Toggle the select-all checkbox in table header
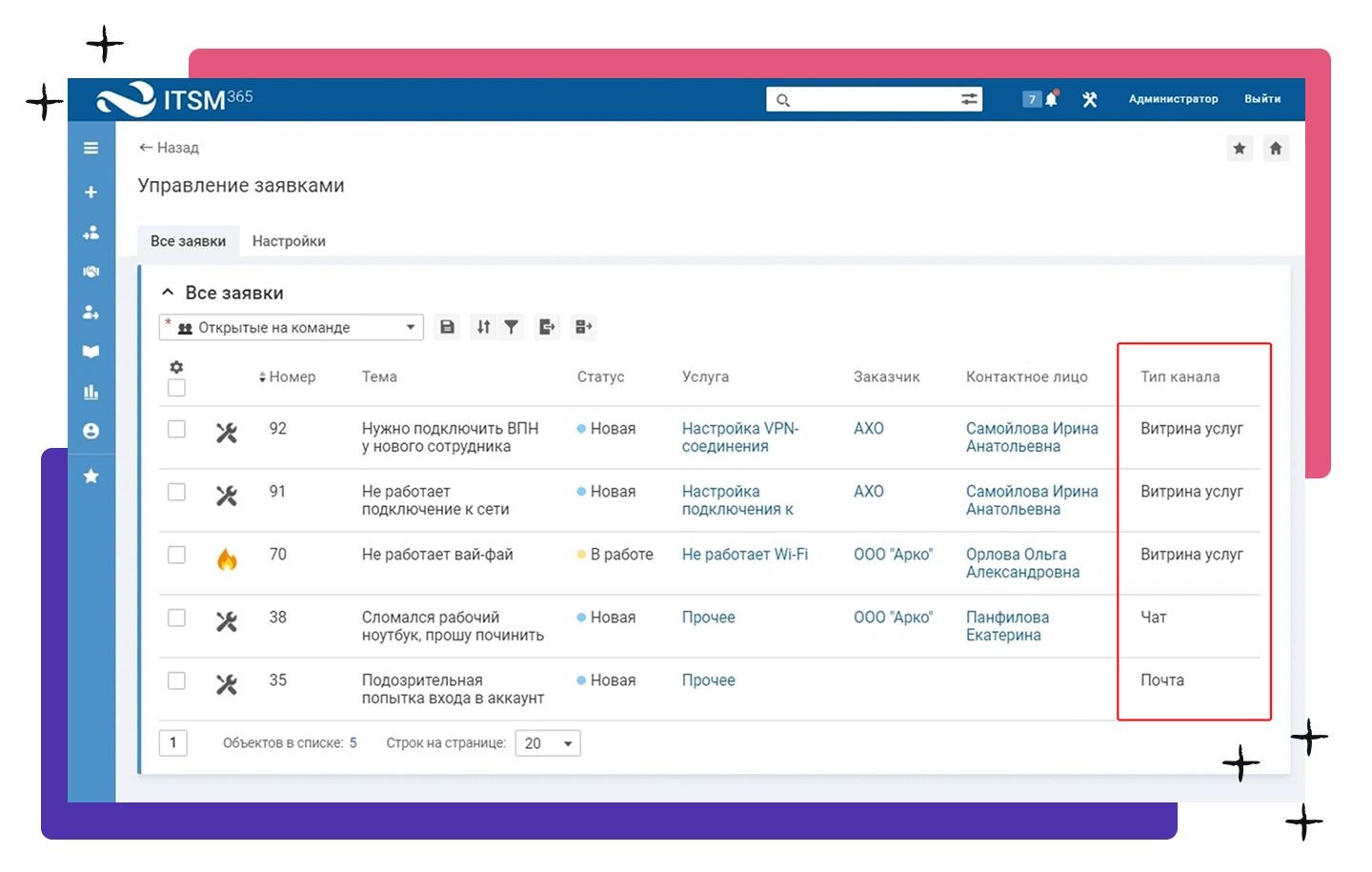The image size is (1372, 872). (x=176, y=388)
